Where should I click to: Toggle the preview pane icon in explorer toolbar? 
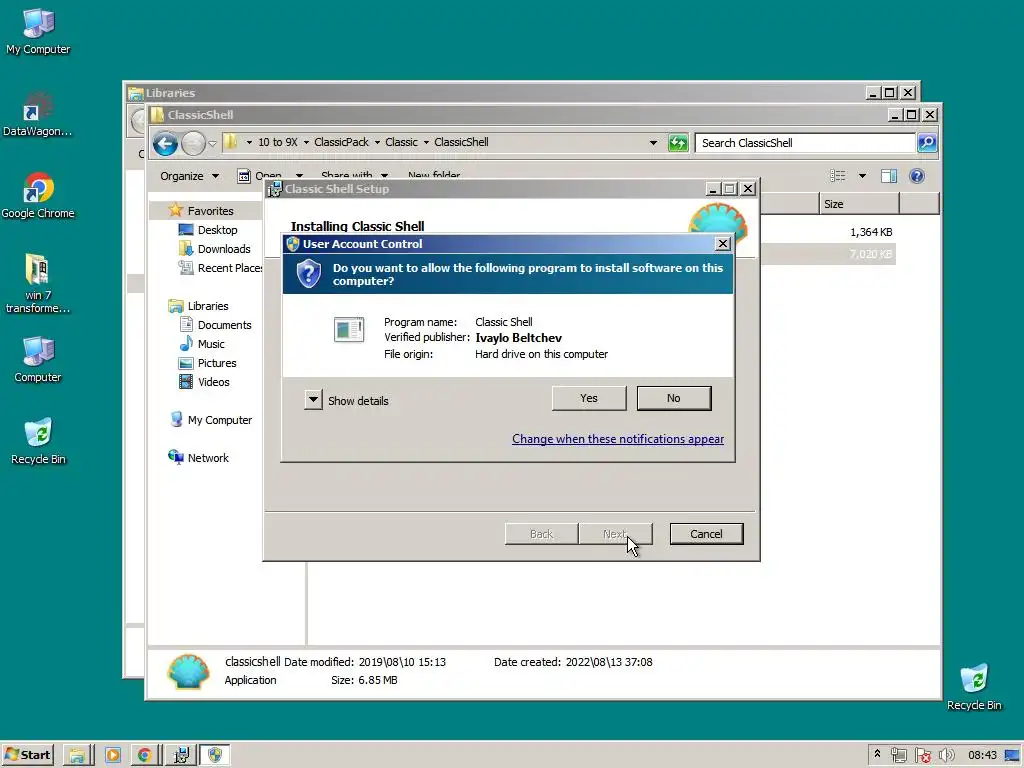pyautogui.click(x=888, y=176)
